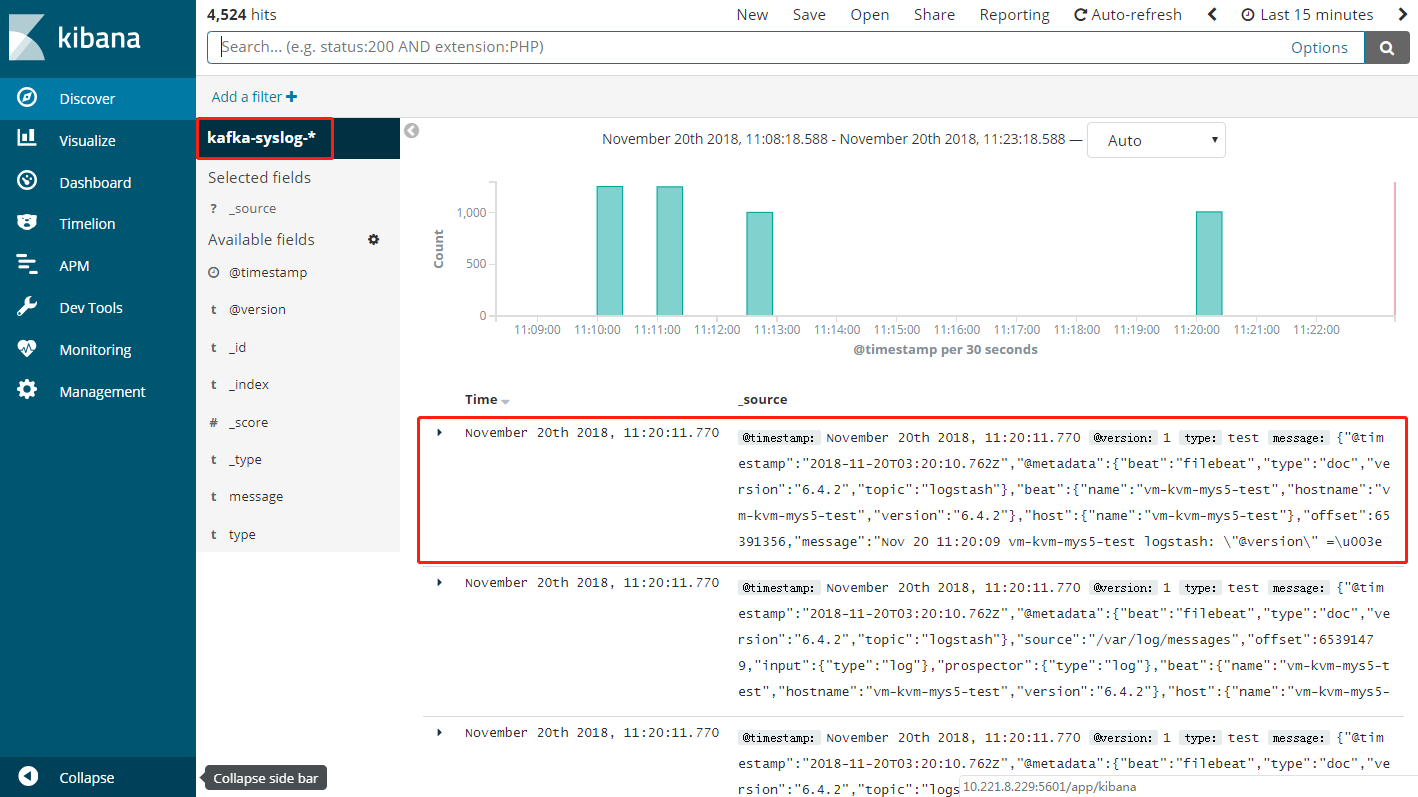
Task: Open APM via its sidebar icon
Action: [28, 265]
